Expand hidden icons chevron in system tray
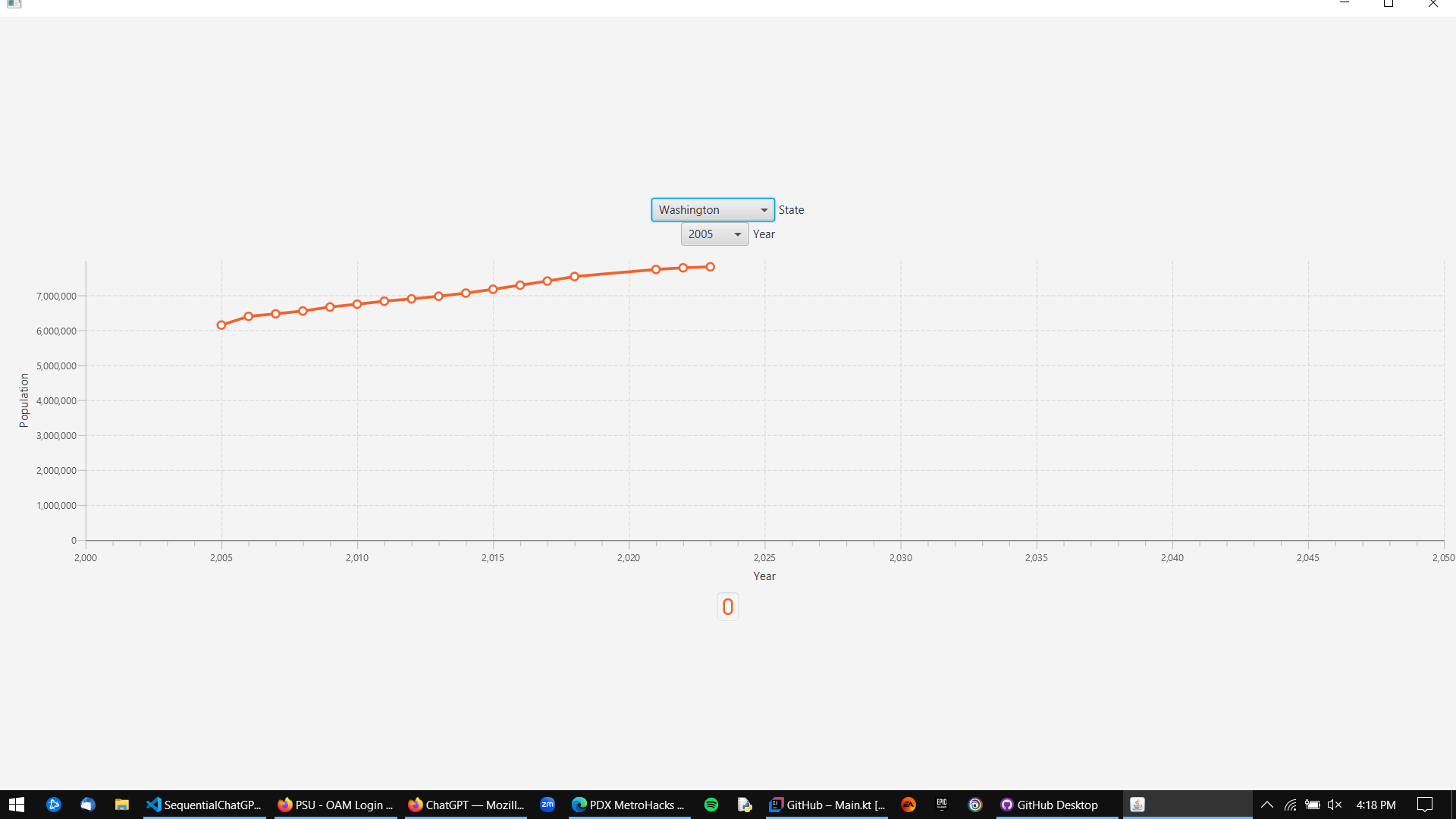 (1266, 805)
